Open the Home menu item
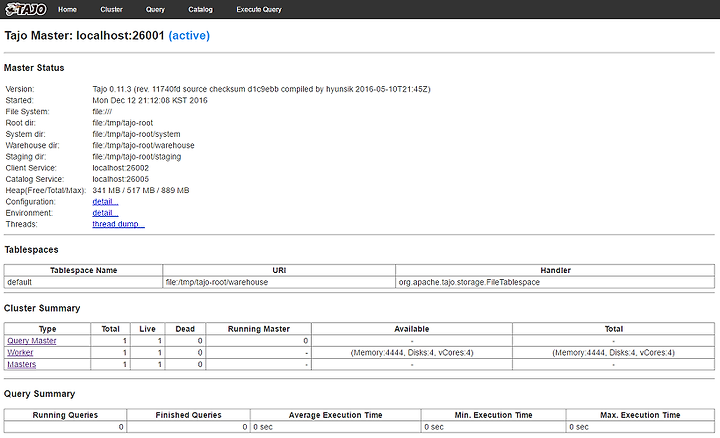The width and height of the screenshot is (720, 438). point(68,10)
